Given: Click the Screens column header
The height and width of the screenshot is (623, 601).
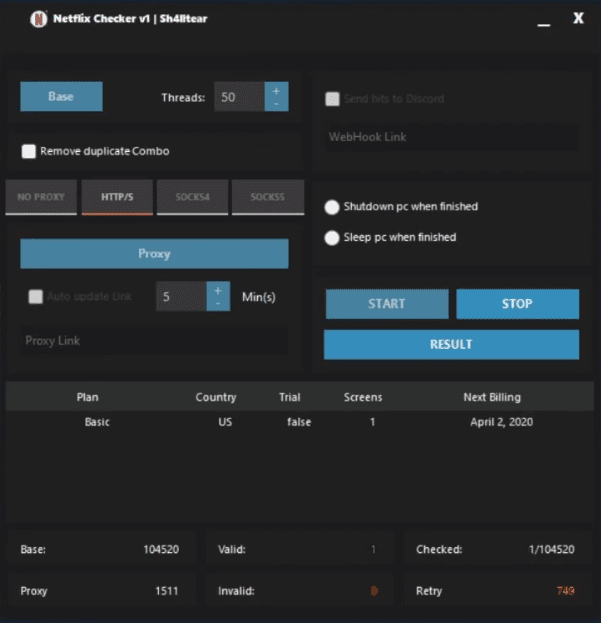Looking at the screenshot, I should coord(363,397).
